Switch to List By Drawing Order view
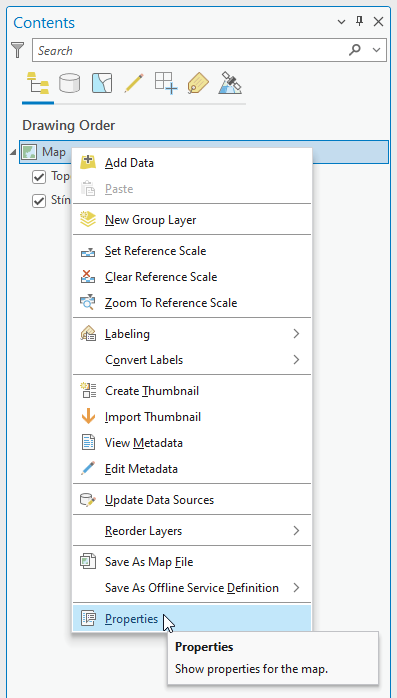 coord(38,83)
